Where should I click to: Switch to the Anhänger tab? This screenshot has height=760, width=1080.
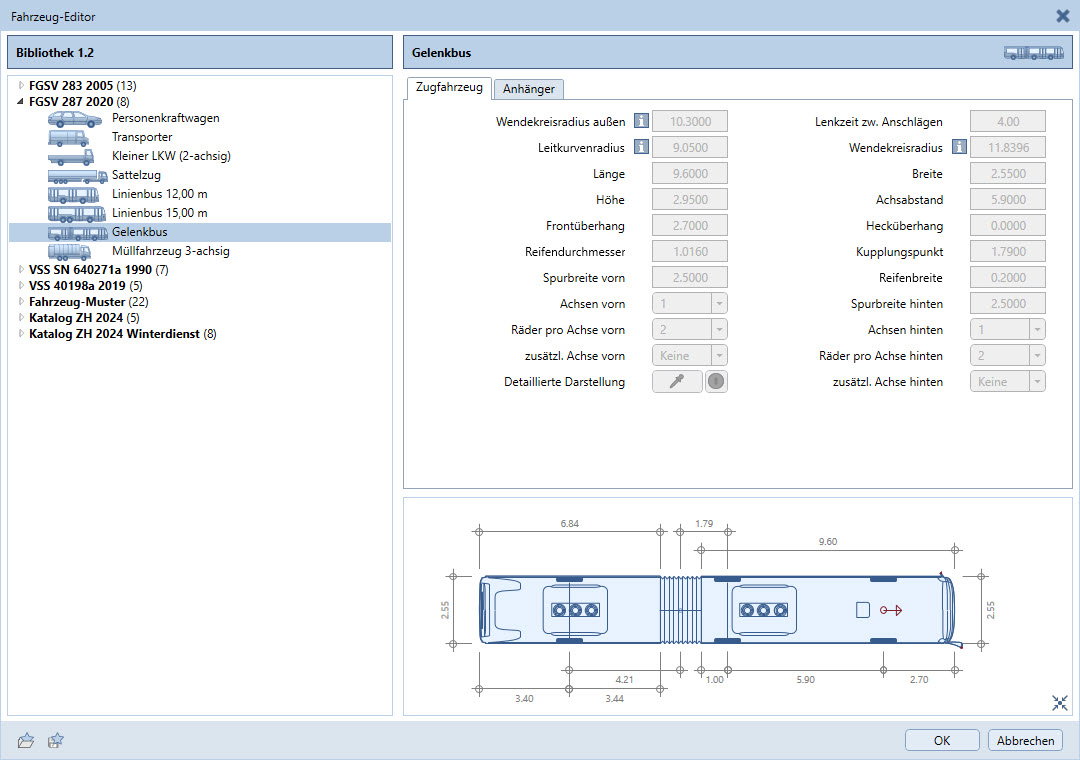[529, 89]
